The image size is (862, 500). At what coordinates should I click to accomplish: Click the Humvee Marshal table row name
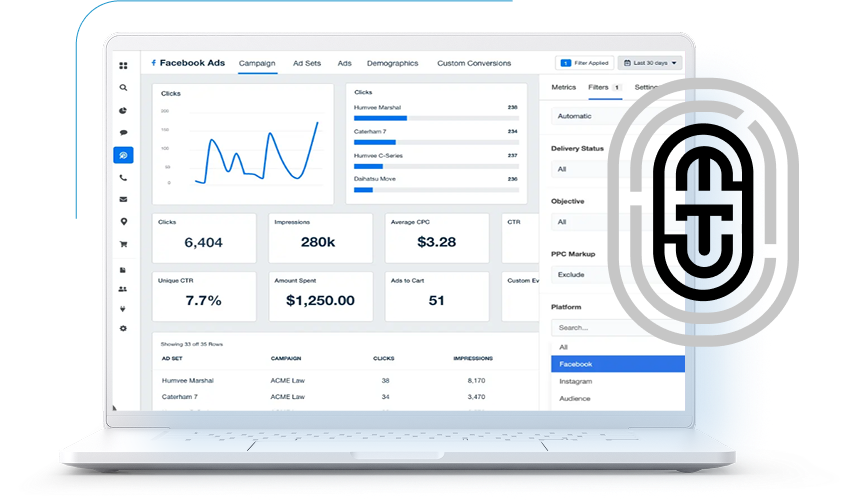pos(187,380)
